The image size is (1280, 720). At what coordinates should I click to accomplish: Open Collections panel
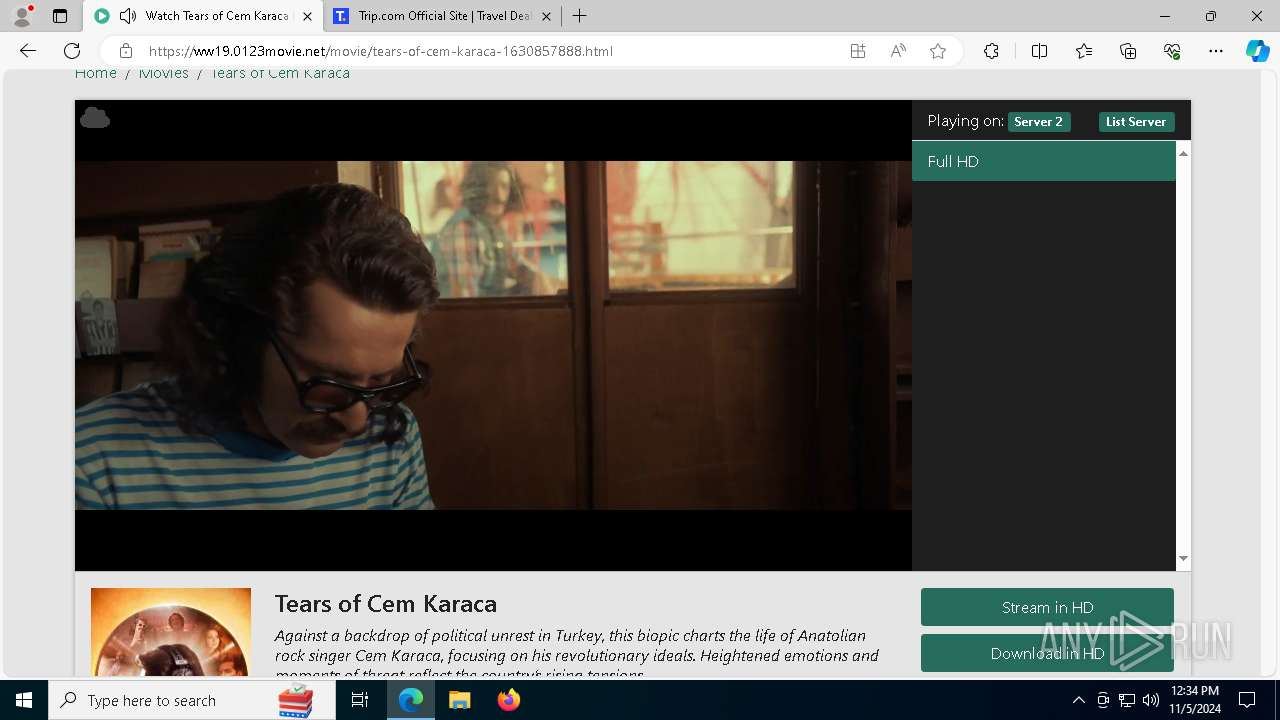(x=1128, y=51)
